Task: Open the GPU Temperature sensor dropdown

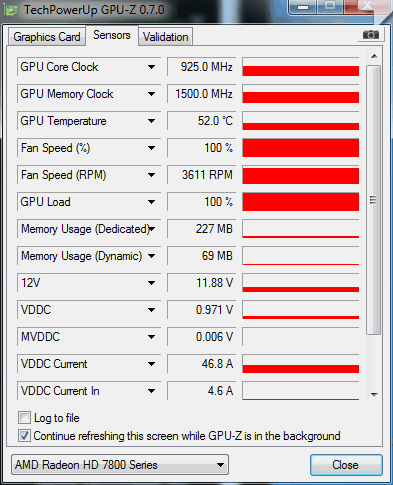Action: point(151,121)
